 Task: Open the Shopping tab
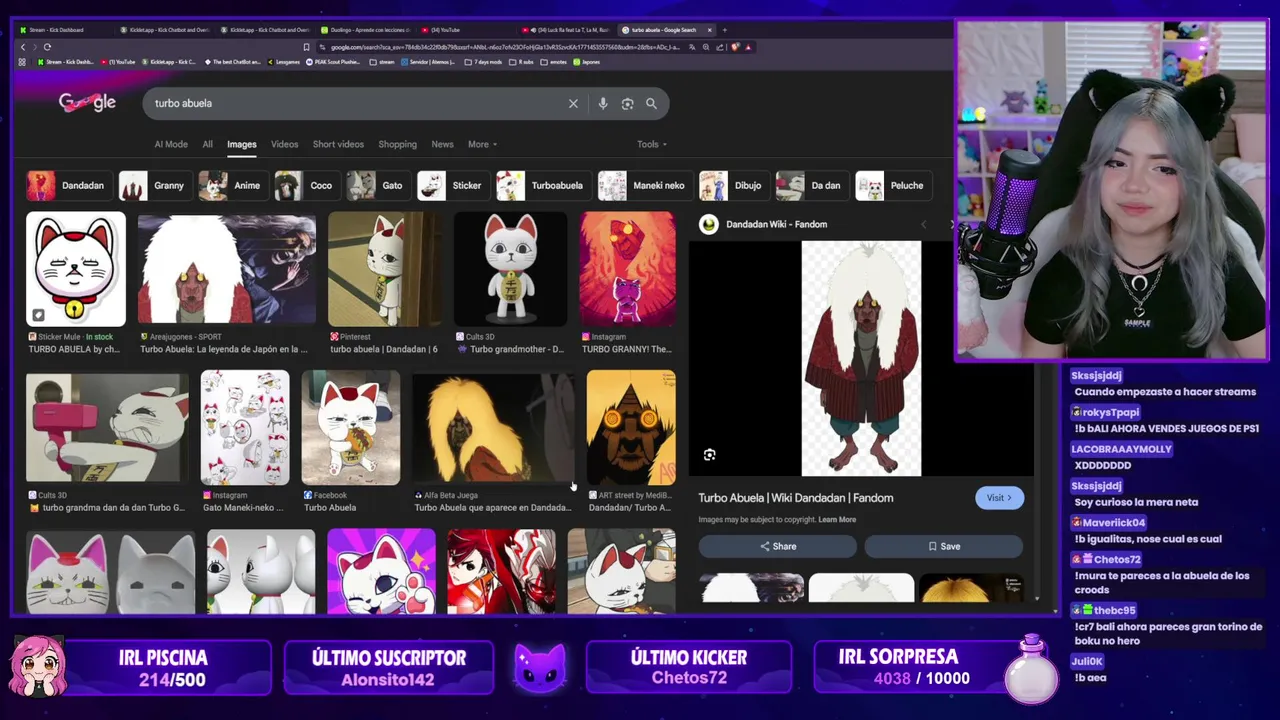(397, 144)
